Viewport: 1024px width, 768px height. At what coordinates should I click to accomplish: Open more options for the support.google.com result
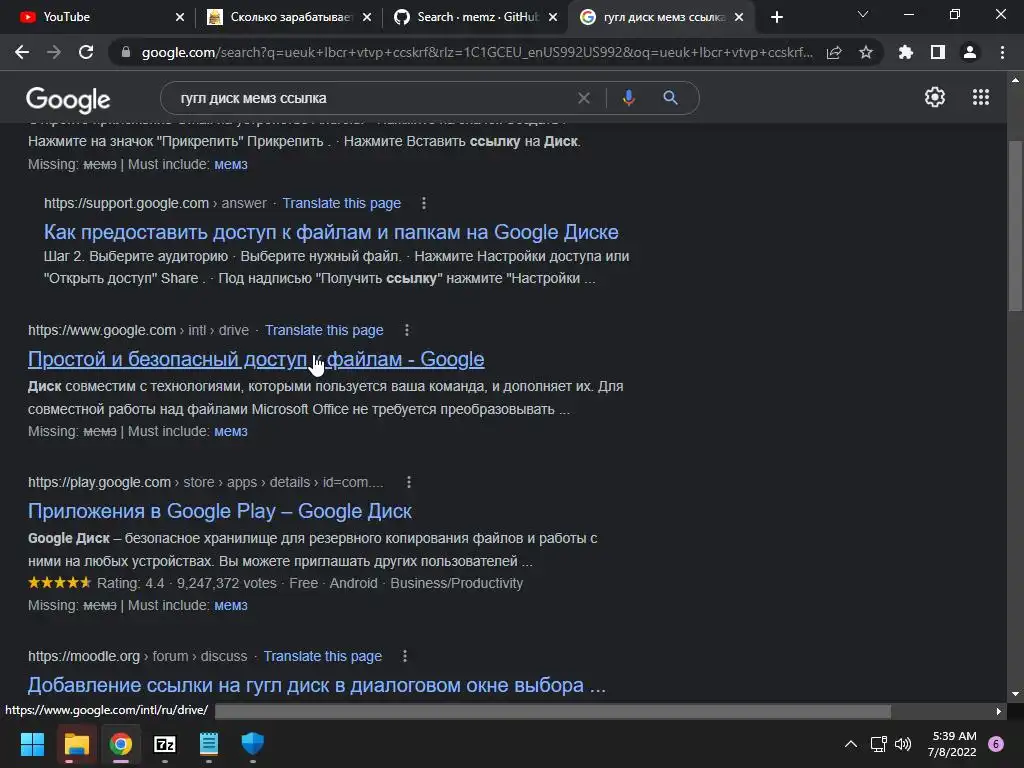click(x=424, y=203)
